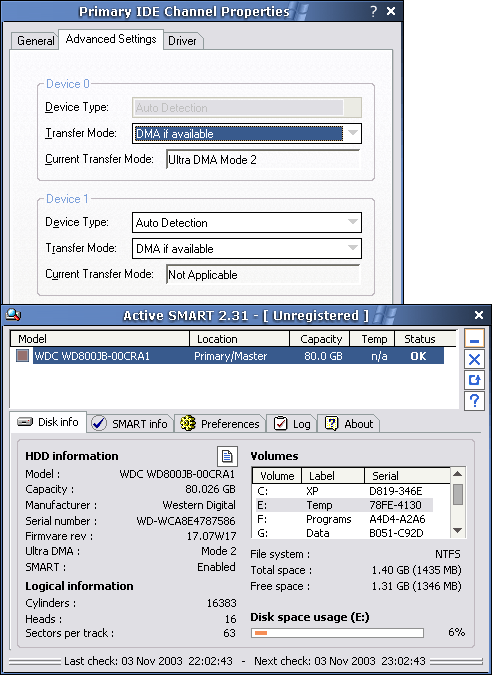
Task: Open the About tab
Action: [348, 424]
